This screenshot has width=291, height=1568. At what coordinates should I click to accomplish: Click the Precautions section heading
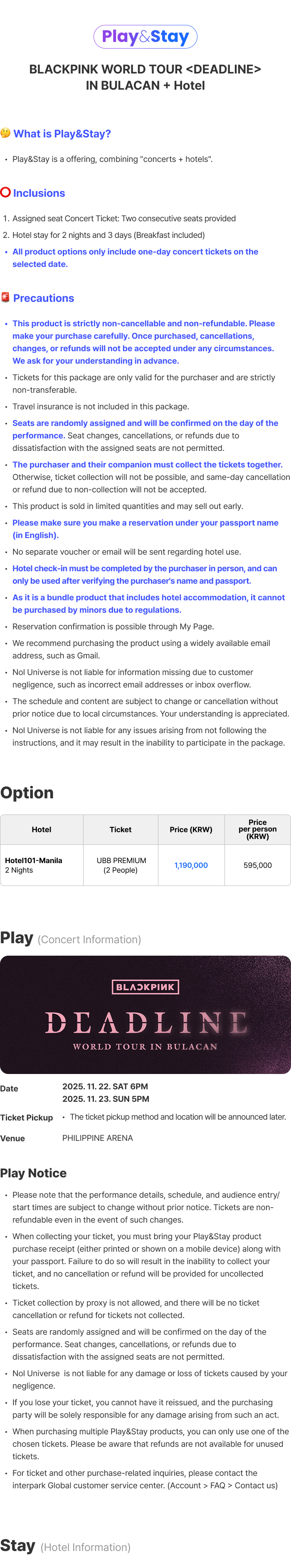tap(43, 298)
